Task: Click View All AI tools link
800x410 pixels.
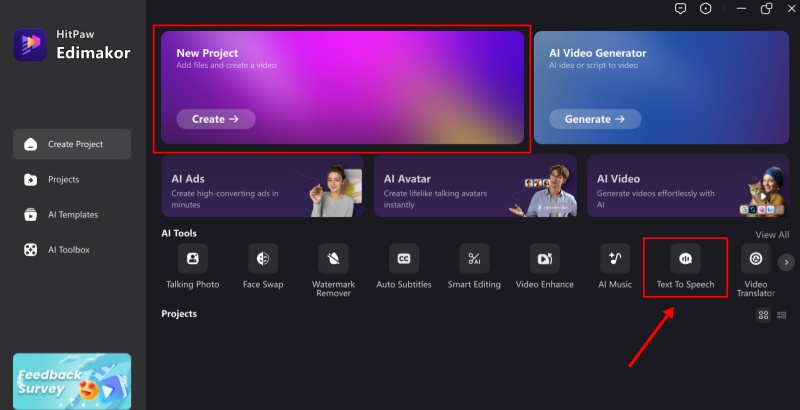Action: (x=772, y=235)
